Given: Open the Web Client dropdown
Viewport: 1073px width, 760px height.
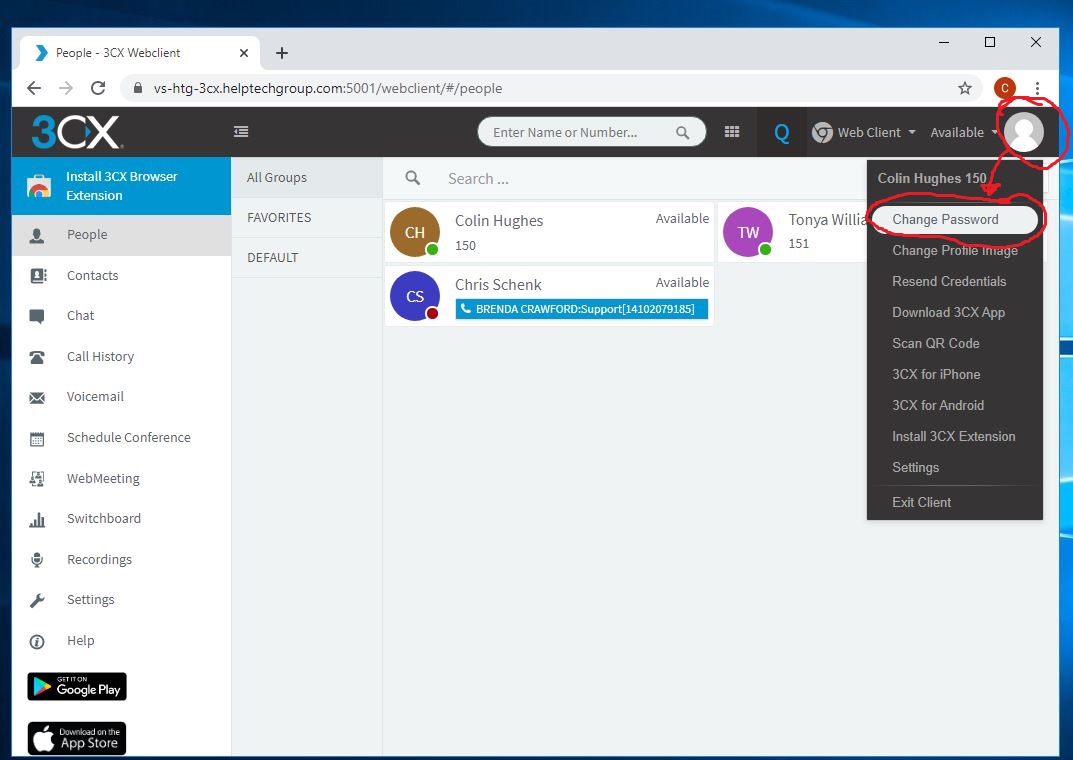Looking at the screenshot, I should click(x=864, y=132).
